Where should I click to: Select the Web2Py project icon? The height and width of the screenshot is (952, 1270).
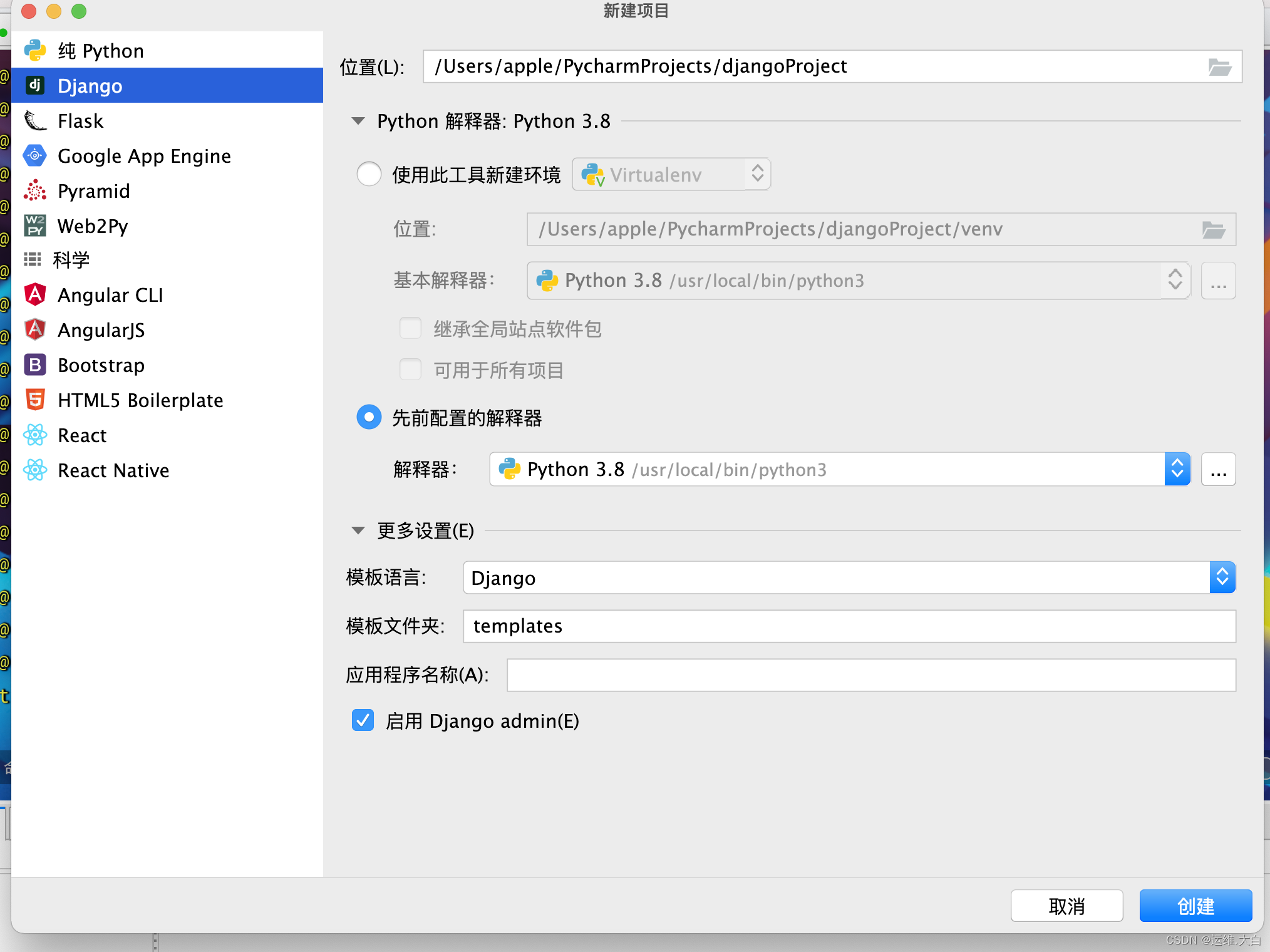coord(35,225)
